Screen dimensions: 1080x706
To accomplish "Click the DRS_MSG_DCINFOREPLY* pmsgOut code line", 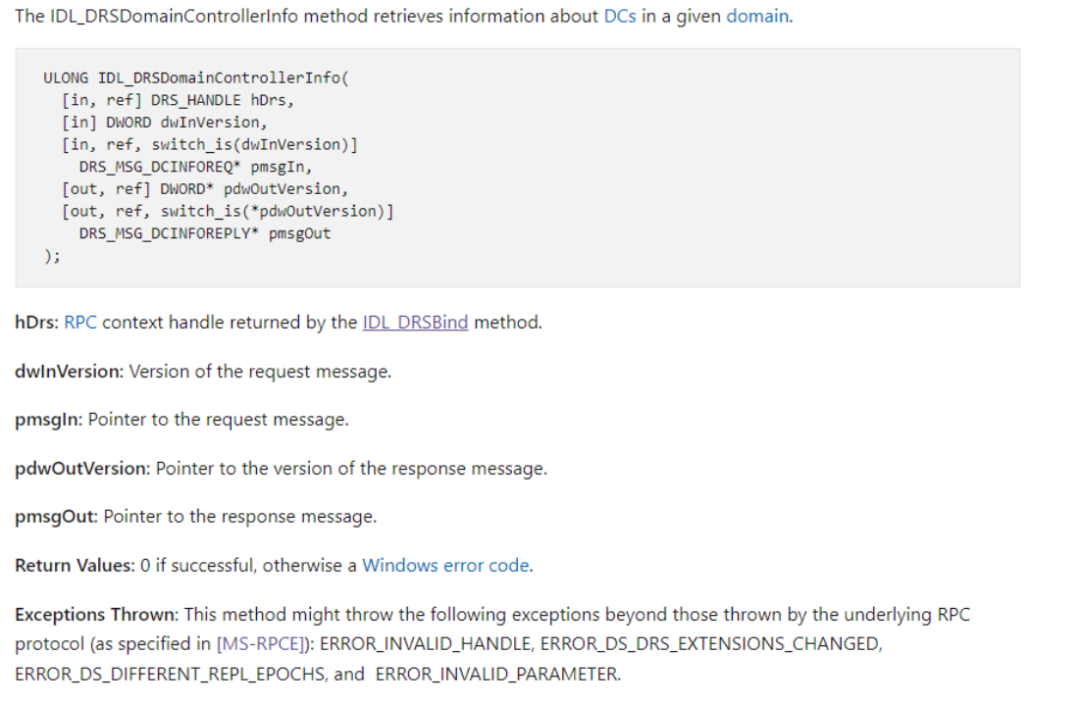I will pyautogui.click(x=205, y=233).
